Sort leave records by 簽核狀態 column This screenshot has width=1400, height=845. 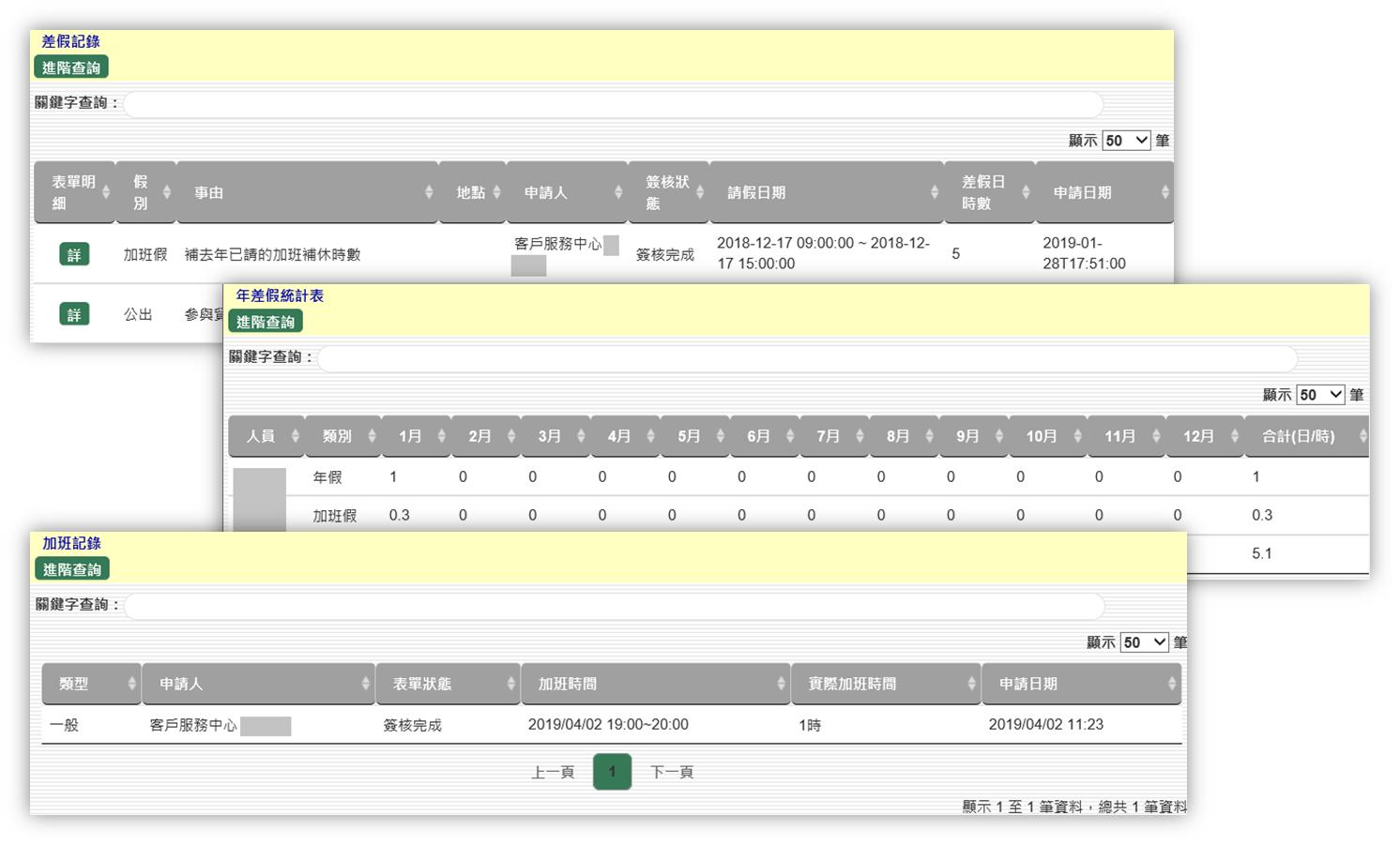[668, 192]
